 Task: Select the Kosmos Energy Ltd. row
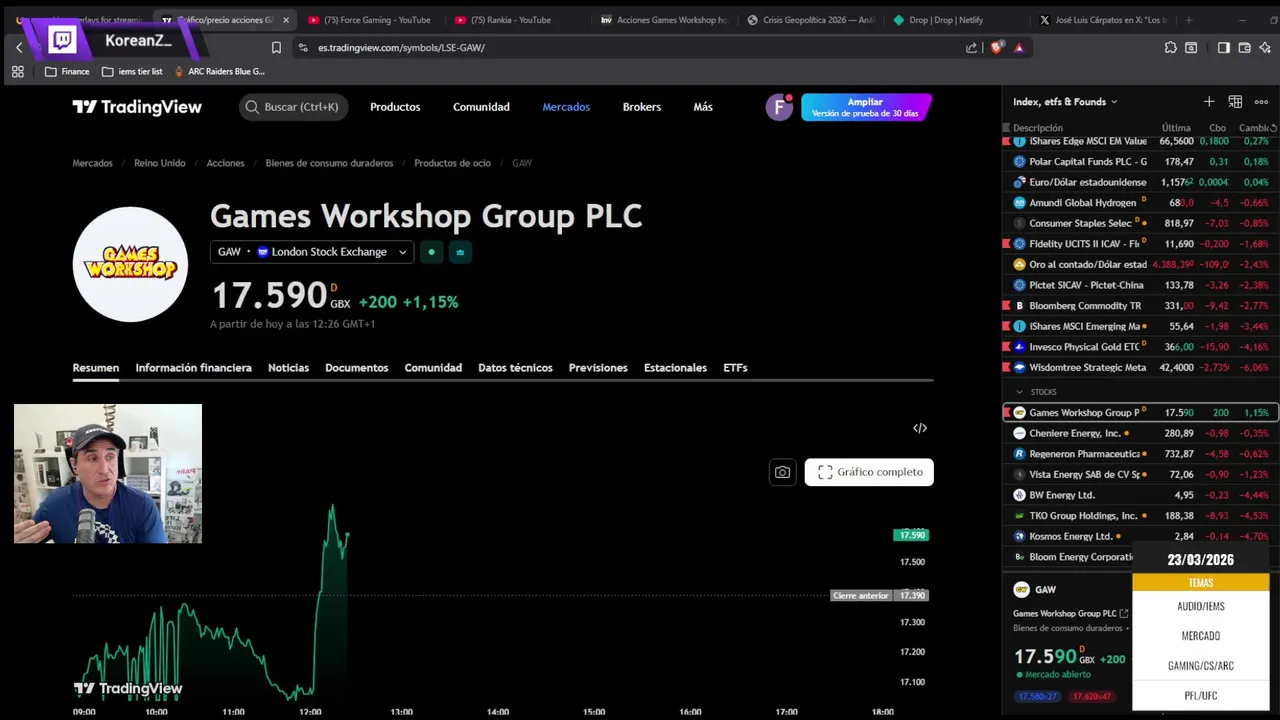1140,536
